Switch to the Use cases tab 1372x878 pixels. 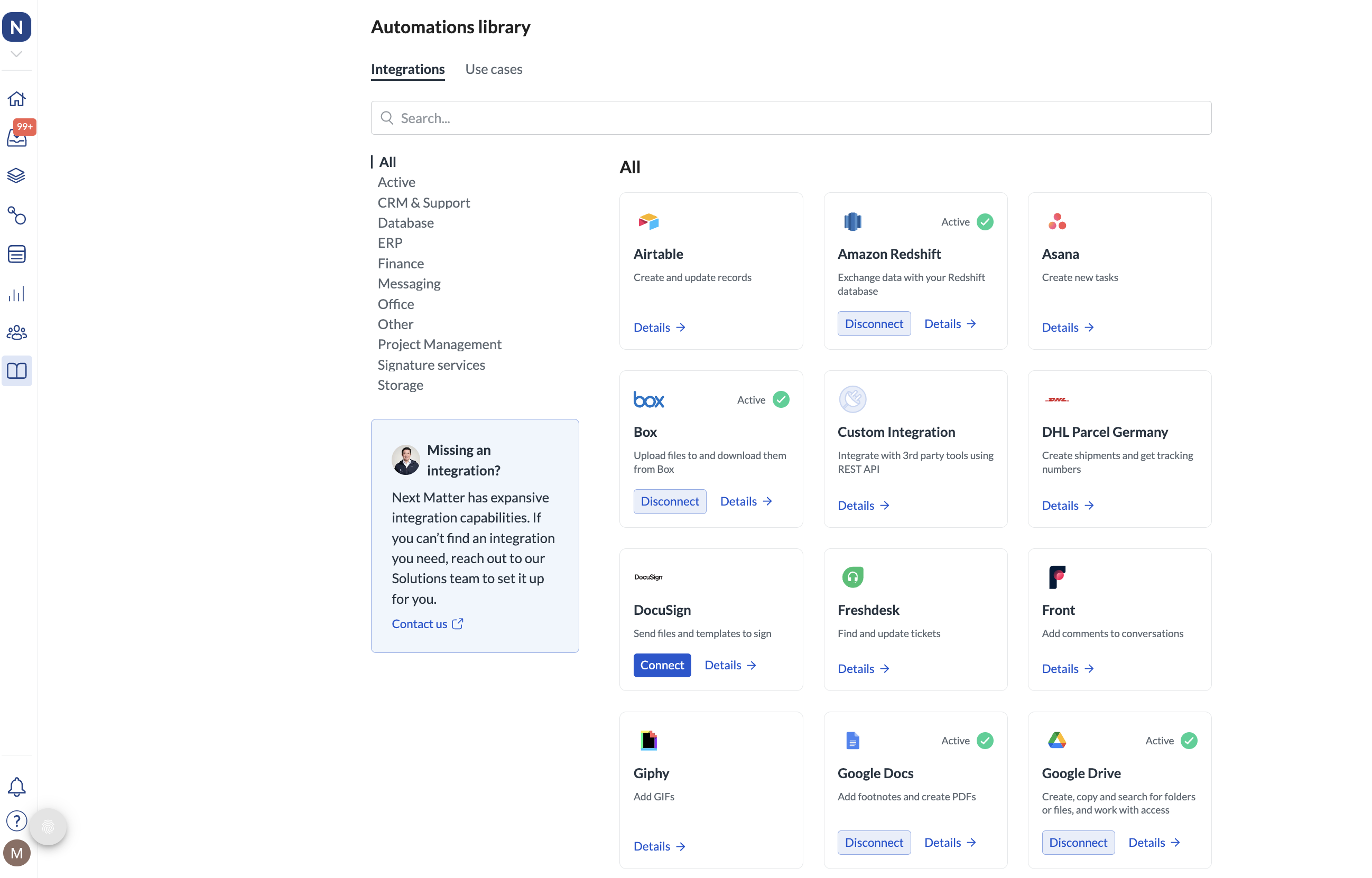pyautogui.click(x=494, y=69)
